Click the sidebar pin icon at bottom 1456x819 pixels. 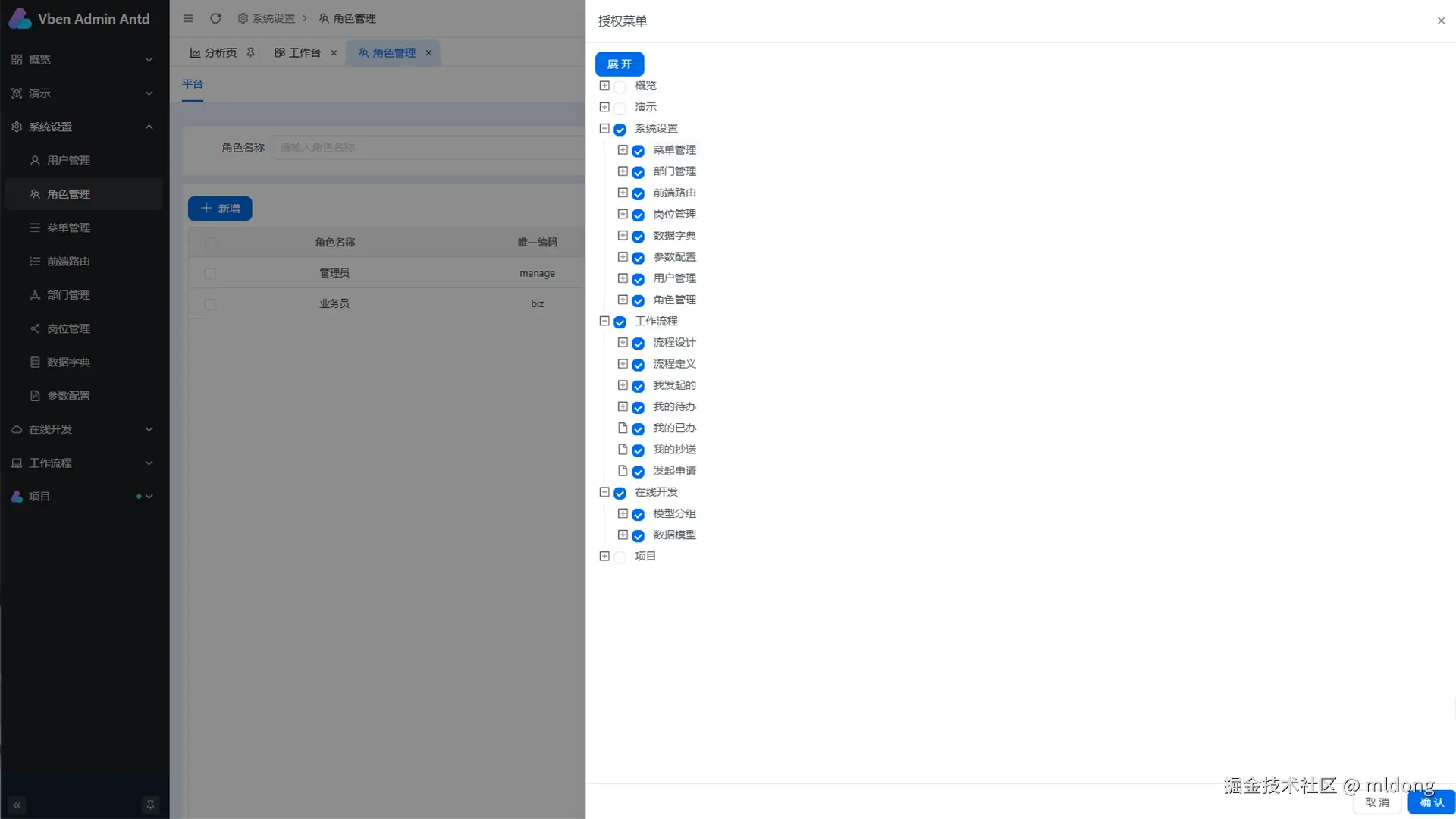(x=150, y=805)
